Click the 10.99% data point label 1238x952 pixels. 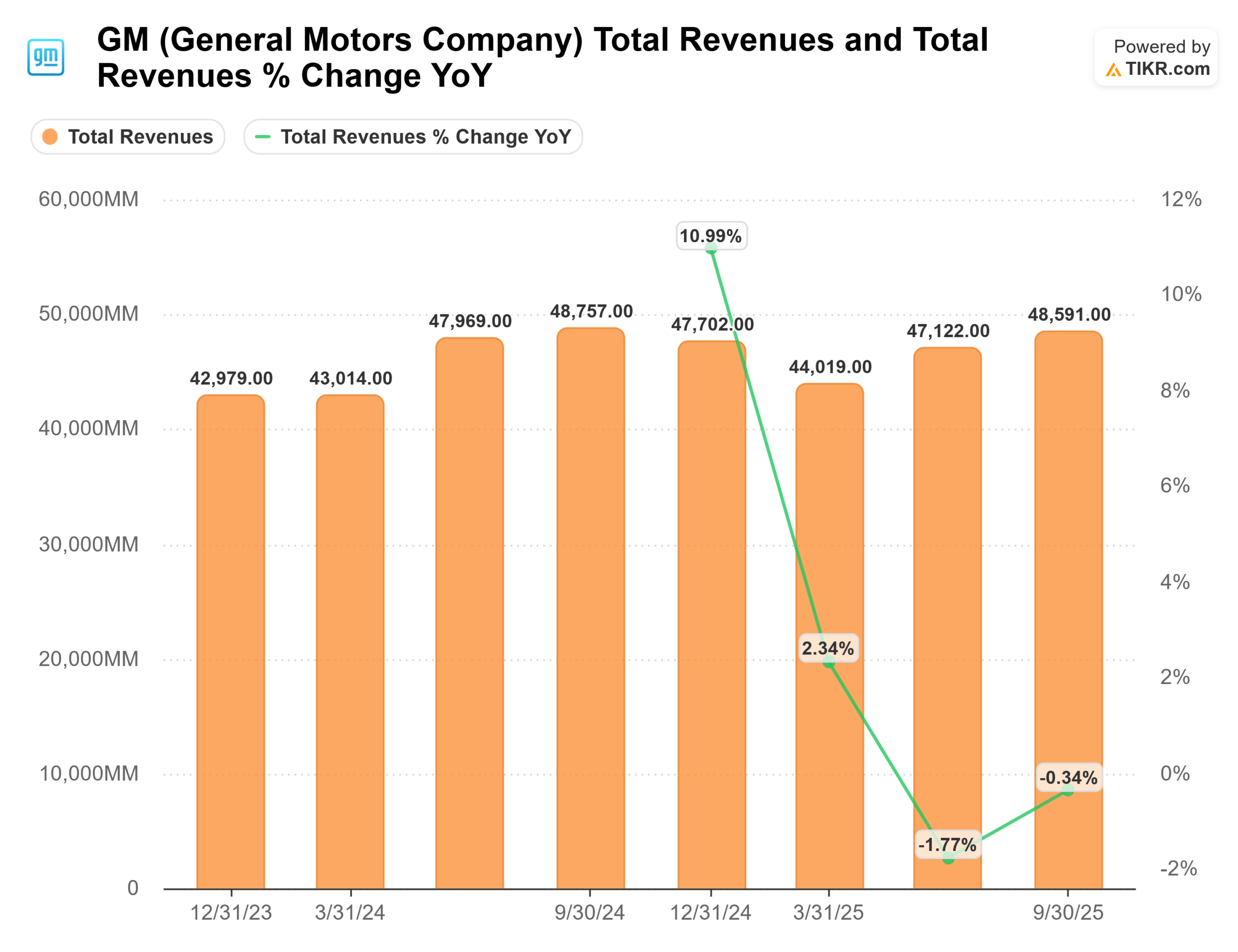point(711,236)
